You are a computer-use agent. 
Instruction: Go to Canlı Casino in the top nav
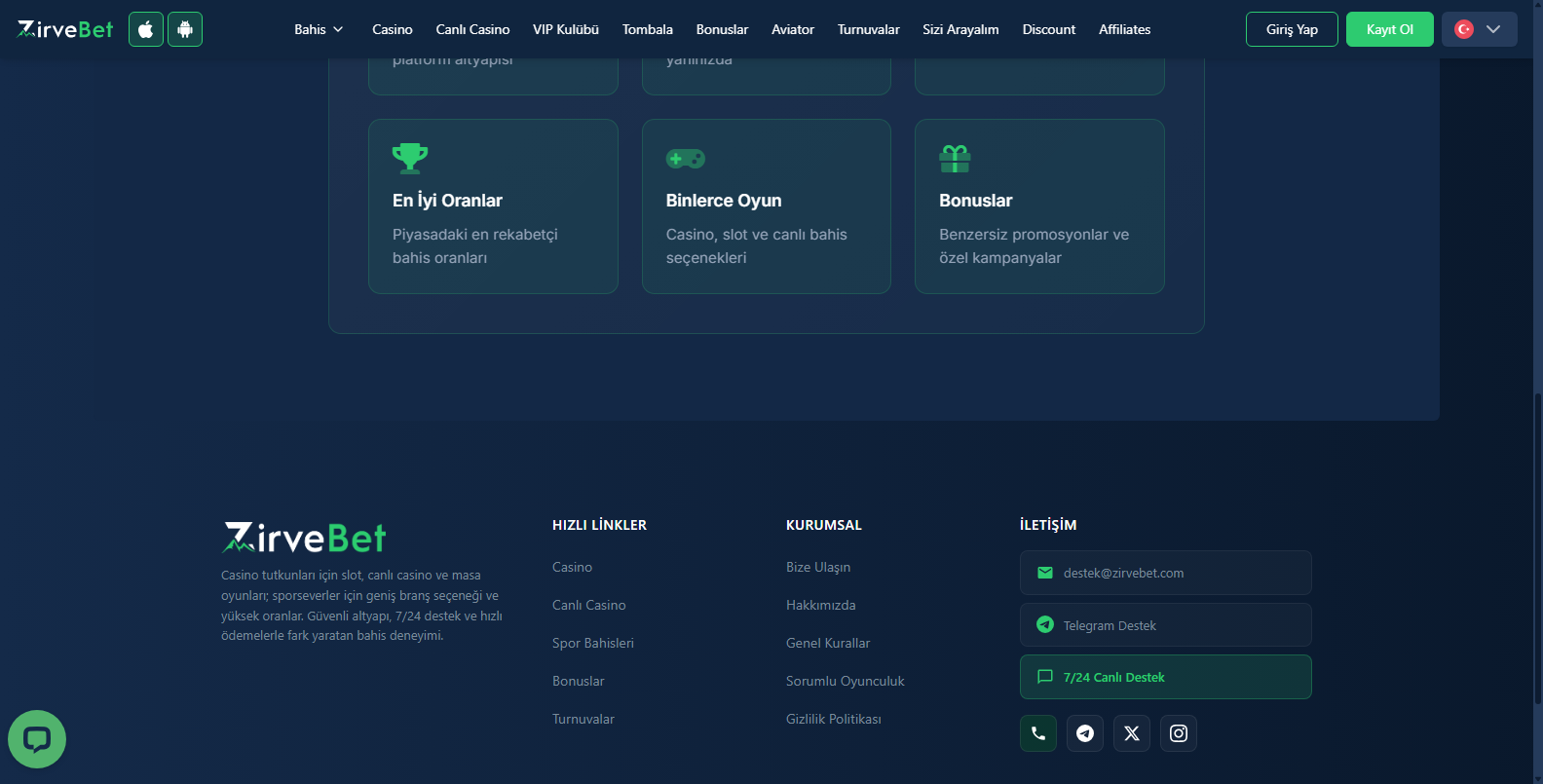tap(472, 29)
